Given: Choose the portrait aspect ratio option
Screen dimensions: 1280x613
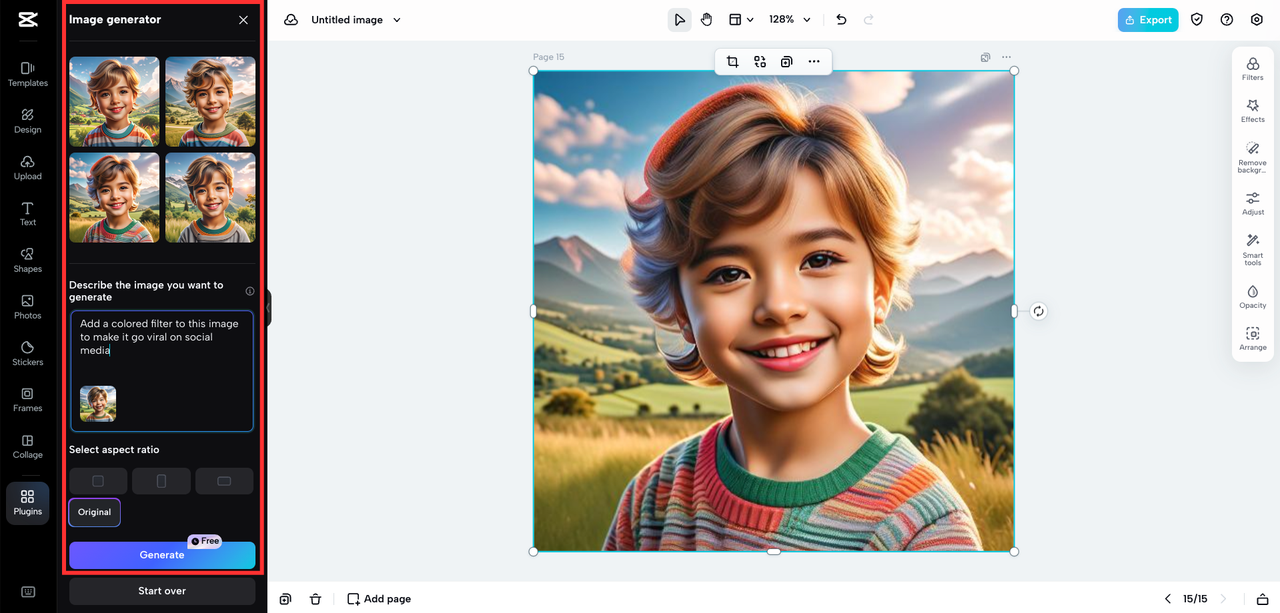Looking at the screenshot, I should click(x=161, y=481).
